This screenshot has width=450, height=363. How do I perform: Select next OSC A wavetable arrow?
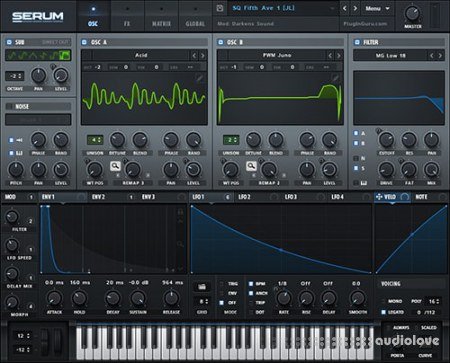pyautogui.click(x=203, y=55)
